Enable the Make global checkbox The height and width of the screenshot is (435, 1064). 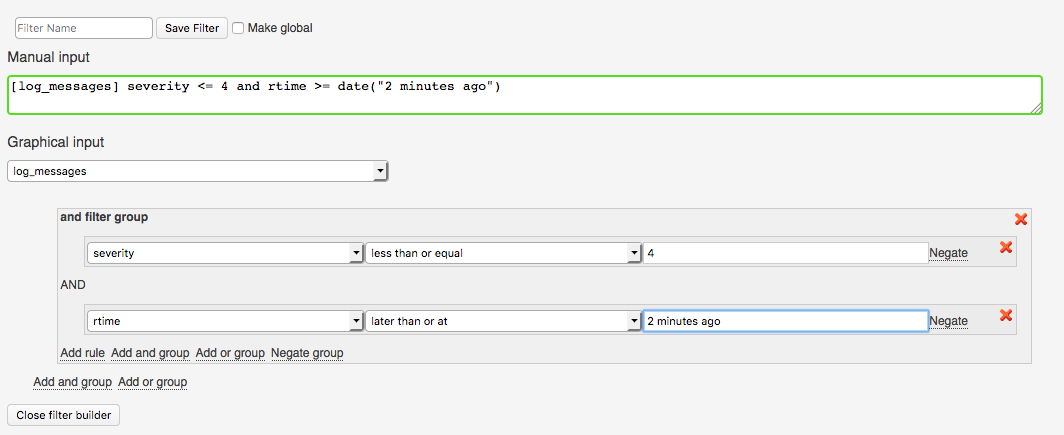click(x=238, y=28)
